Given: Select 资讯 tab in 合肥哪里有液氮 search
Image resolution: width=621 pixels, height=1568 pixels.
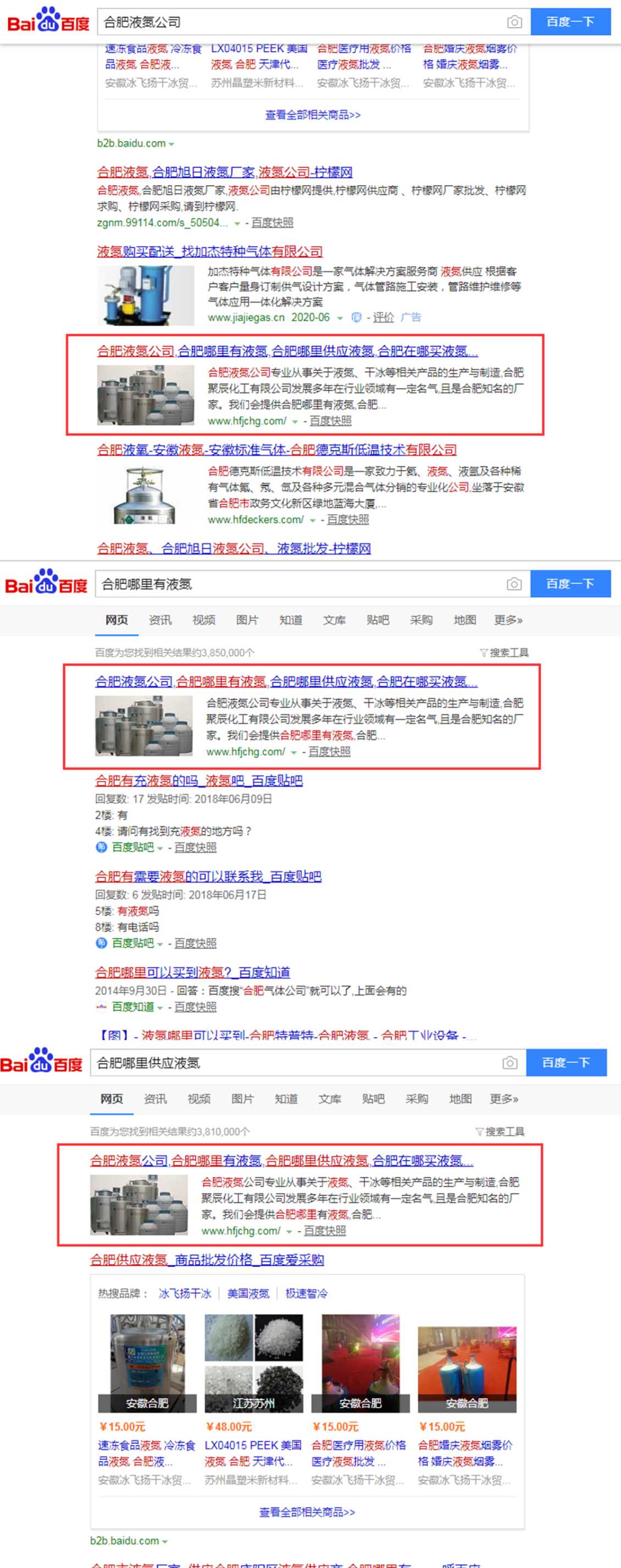Looking at the screenshot, I should (x=160, y=620).
